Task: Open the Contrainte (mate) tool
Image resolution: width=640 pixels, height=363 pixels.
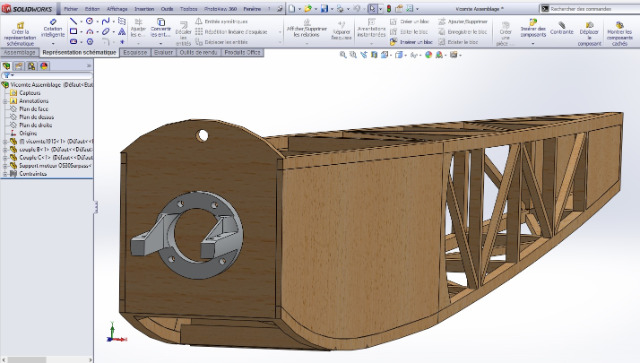Action: pos(562,29)
